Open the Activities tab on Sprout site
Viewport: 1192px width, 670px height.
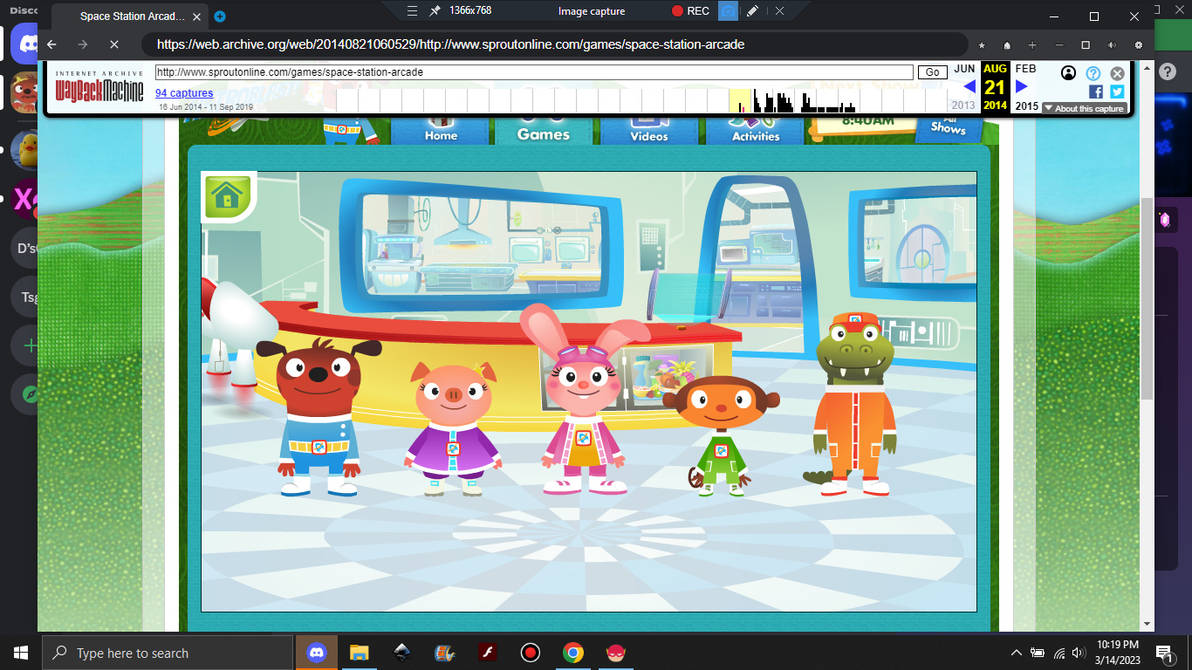pyautogui.click(x=755, y=131)
